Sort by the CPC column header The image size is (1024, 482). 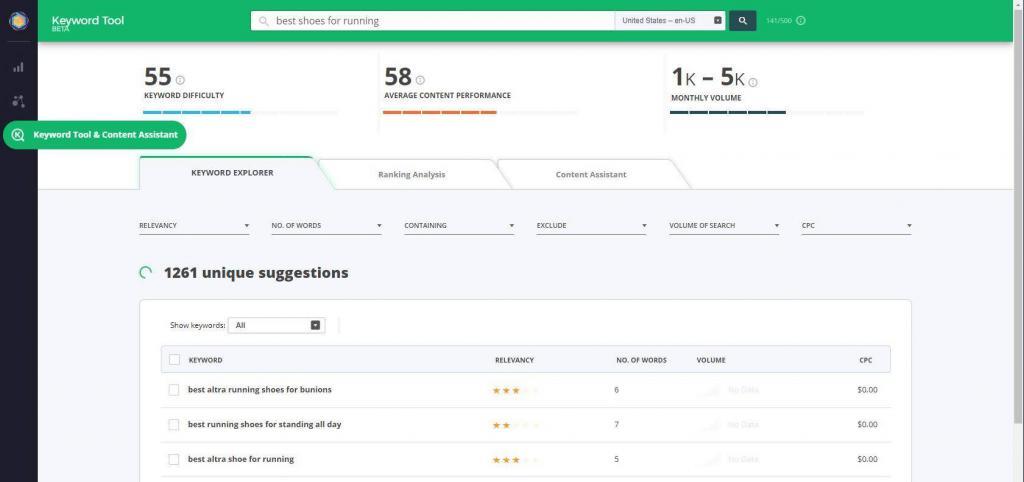pyautogui.click(x=865, y=361)
